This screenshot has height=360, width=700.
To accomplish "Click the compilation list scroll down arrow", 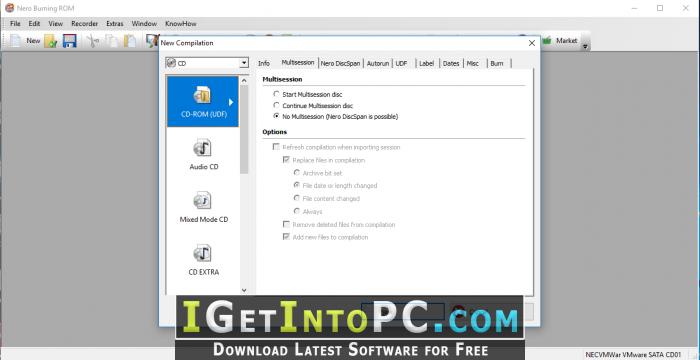I will pyautogui.click(x=244, y=290).
